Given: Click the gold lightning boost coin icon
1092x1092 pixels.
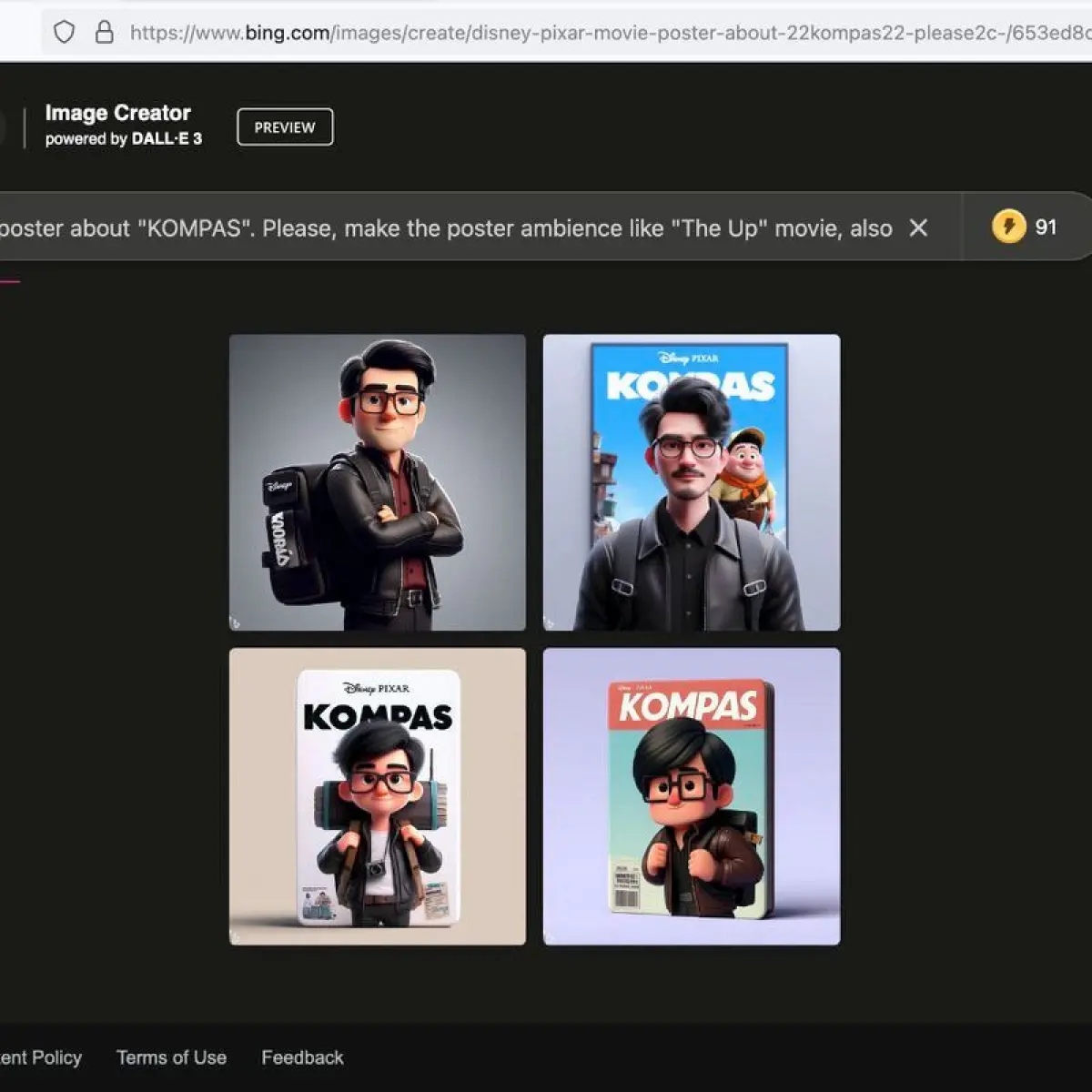Looking at the screenshot, I should coord(1008,227).
